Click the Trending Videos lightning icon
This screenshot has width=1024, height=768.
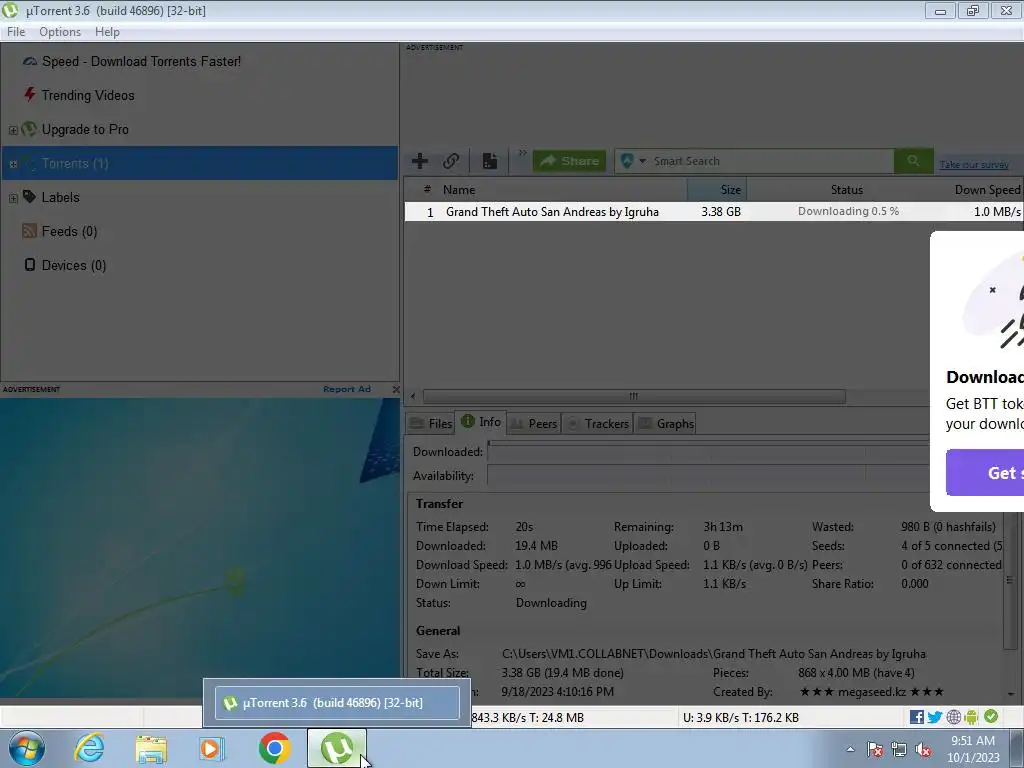pos(29,95)
